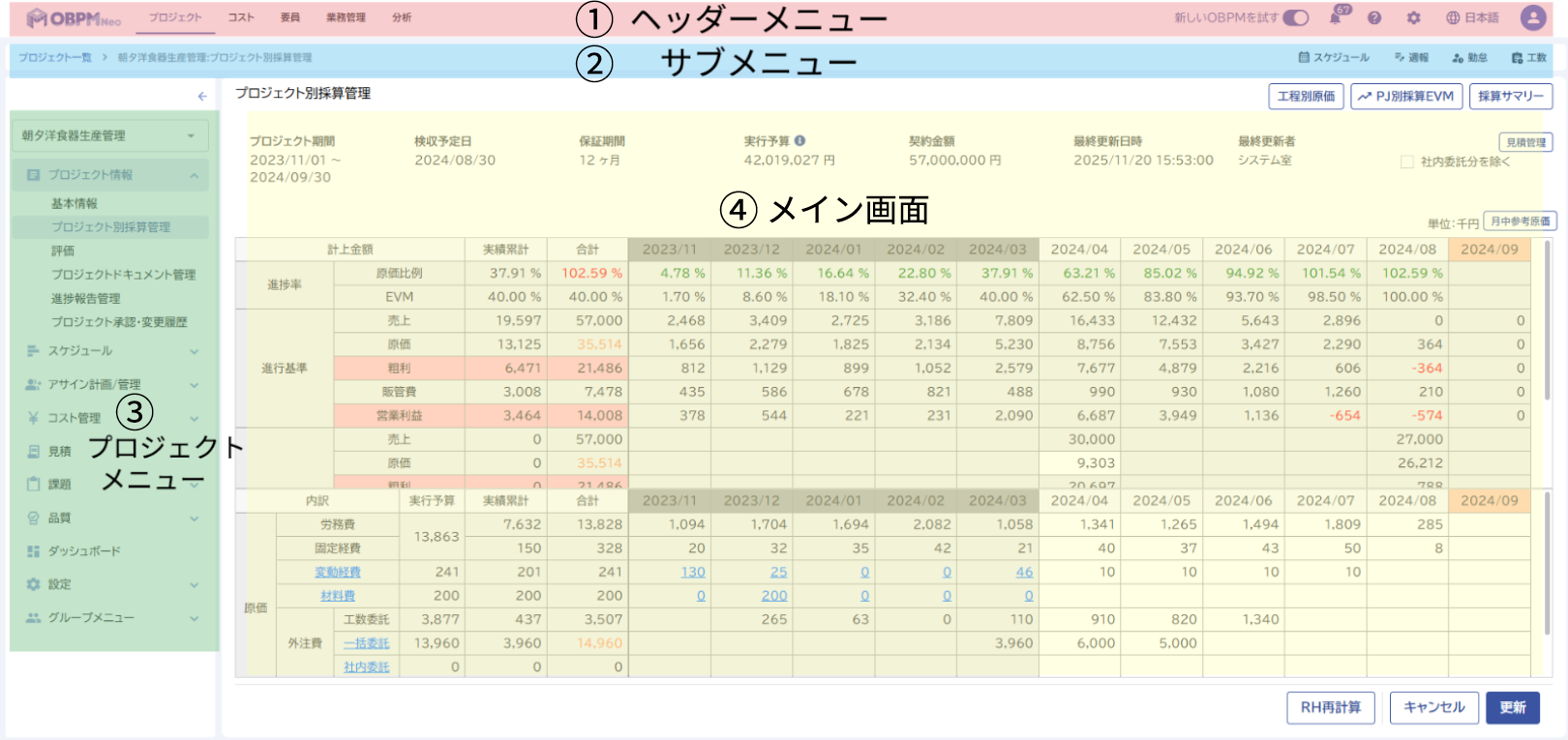Open the help question mark icon
The image size is (1568, 740).
pyautogui.click(x=1374, y=17)
